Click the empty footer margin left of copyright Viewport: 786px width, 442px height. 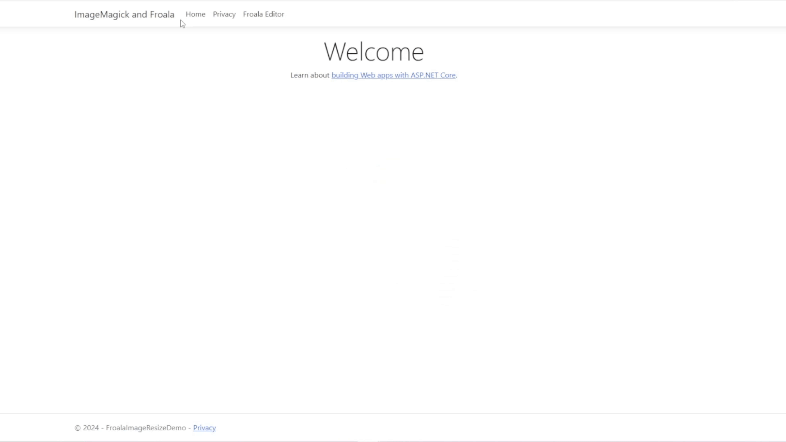point(35,428)
